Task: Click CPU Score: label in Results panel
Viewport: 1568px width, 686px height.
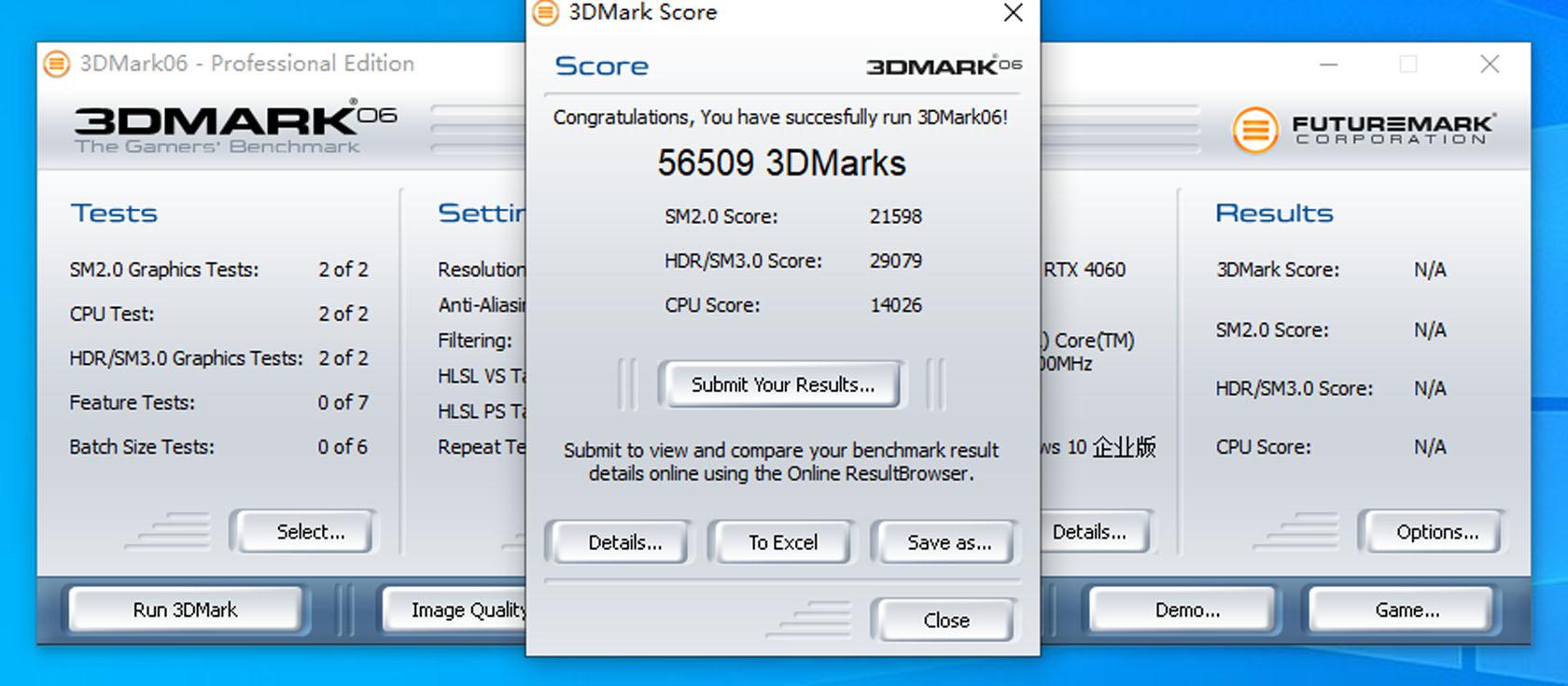Action: point(1263,447)
